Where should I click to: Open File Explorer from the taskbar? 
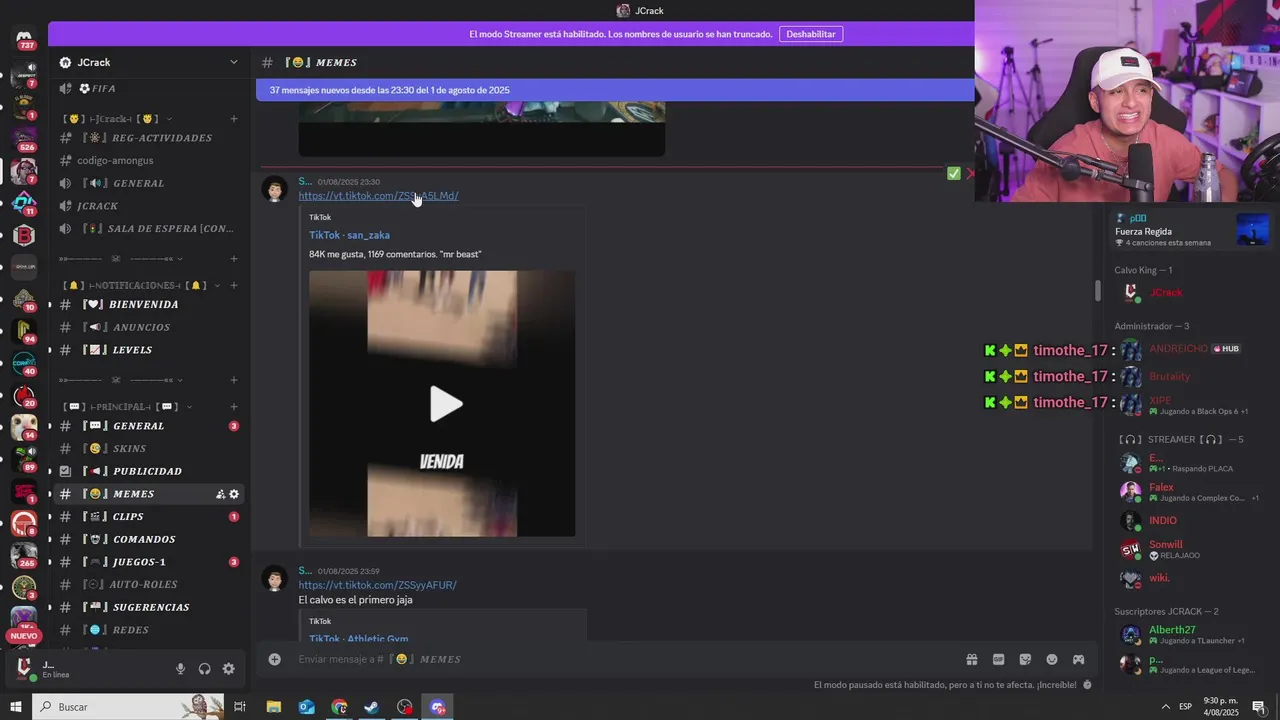[x=274, y=707]
